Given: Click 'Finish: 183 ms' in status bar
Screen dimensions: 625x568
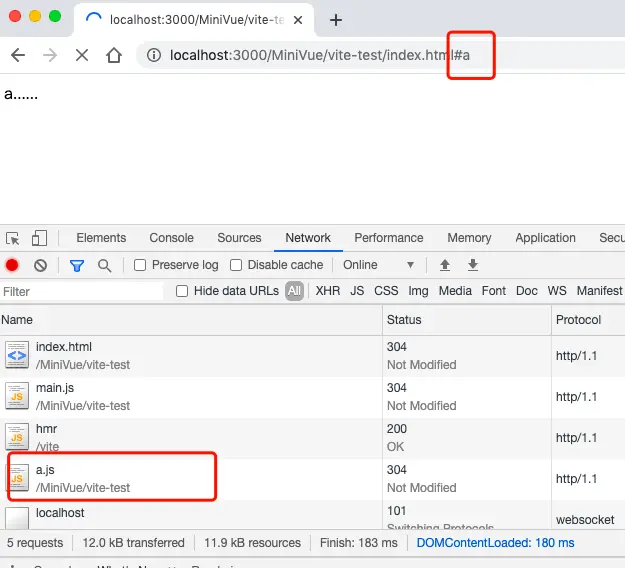Looking at the screenshot, I should (359, 543).
